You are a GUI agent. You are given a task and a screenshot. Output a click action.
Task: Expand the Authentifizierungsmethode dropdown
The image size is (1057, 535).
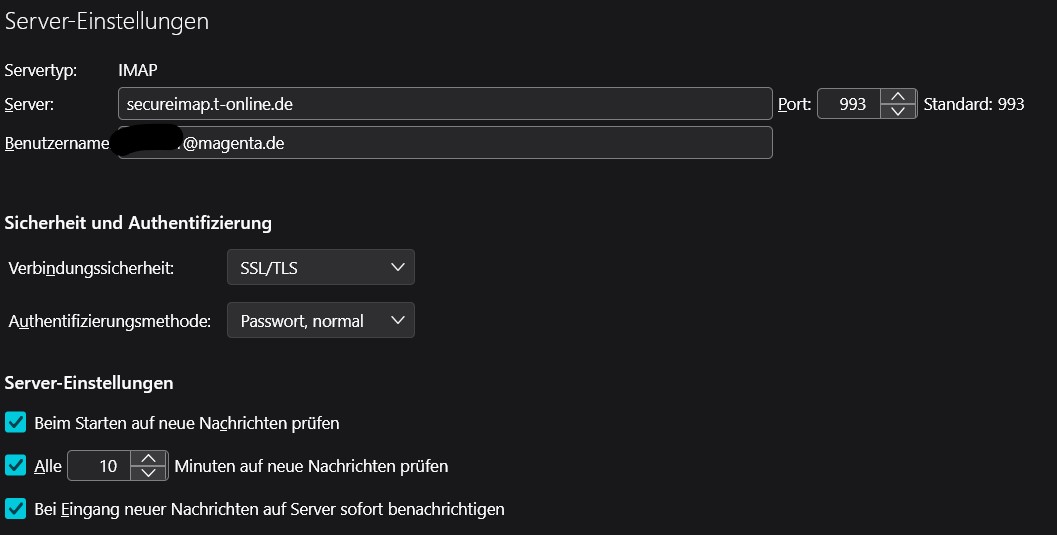pyautogui.click(x=320, y=321)
